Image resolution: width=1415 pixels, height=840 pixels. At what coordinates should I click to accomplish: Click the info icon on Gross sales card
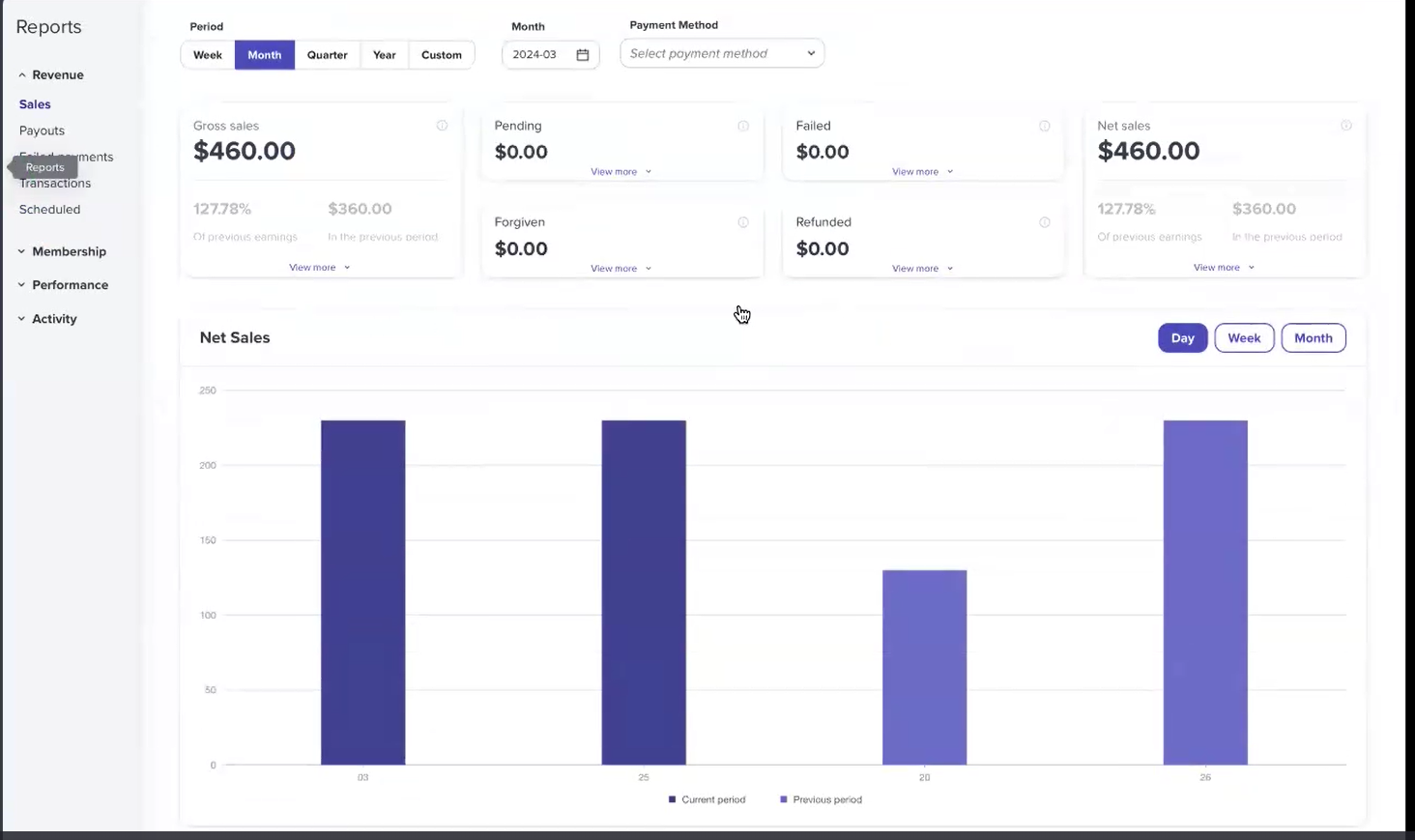coord(442,126)
